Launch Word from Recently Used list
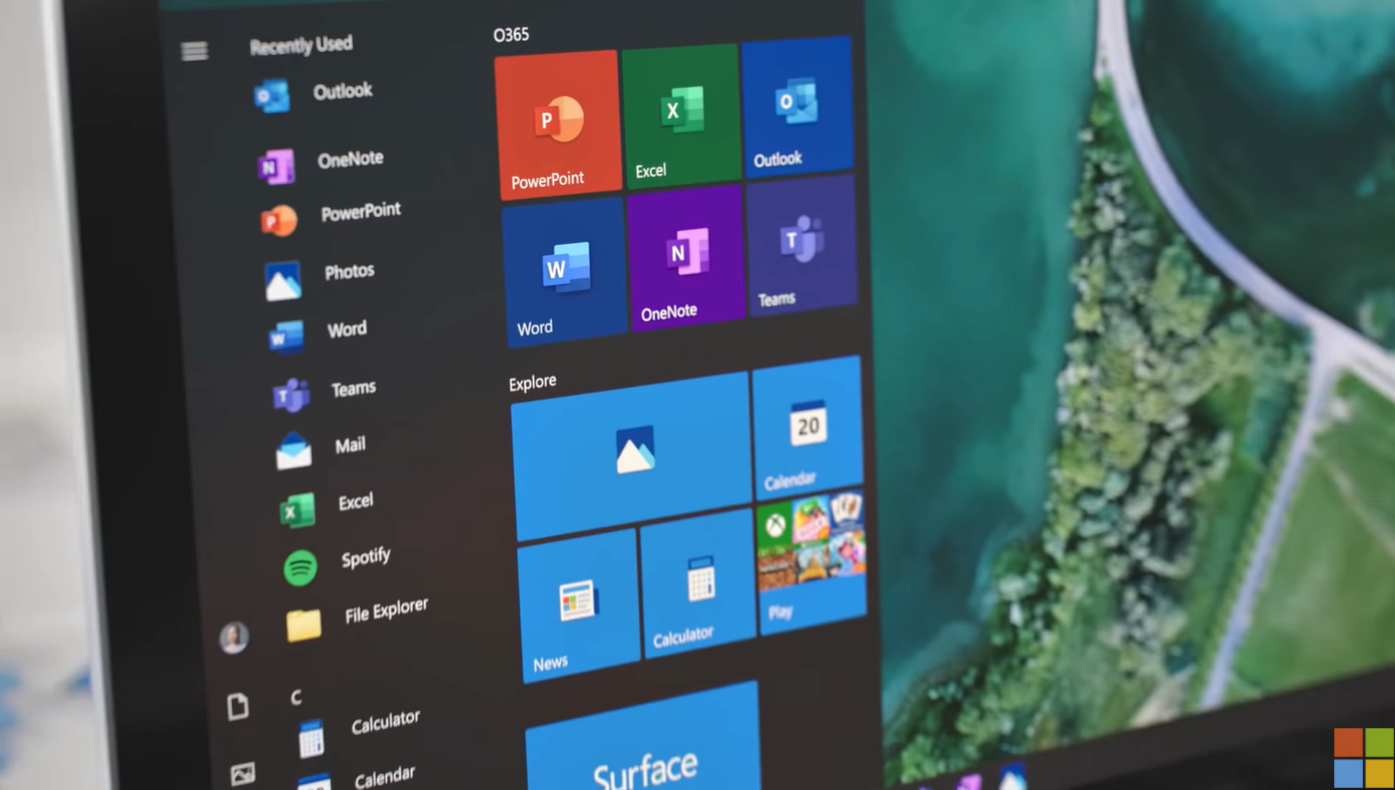The height and width of the screenshot is (790, 1395). point(318,333)
